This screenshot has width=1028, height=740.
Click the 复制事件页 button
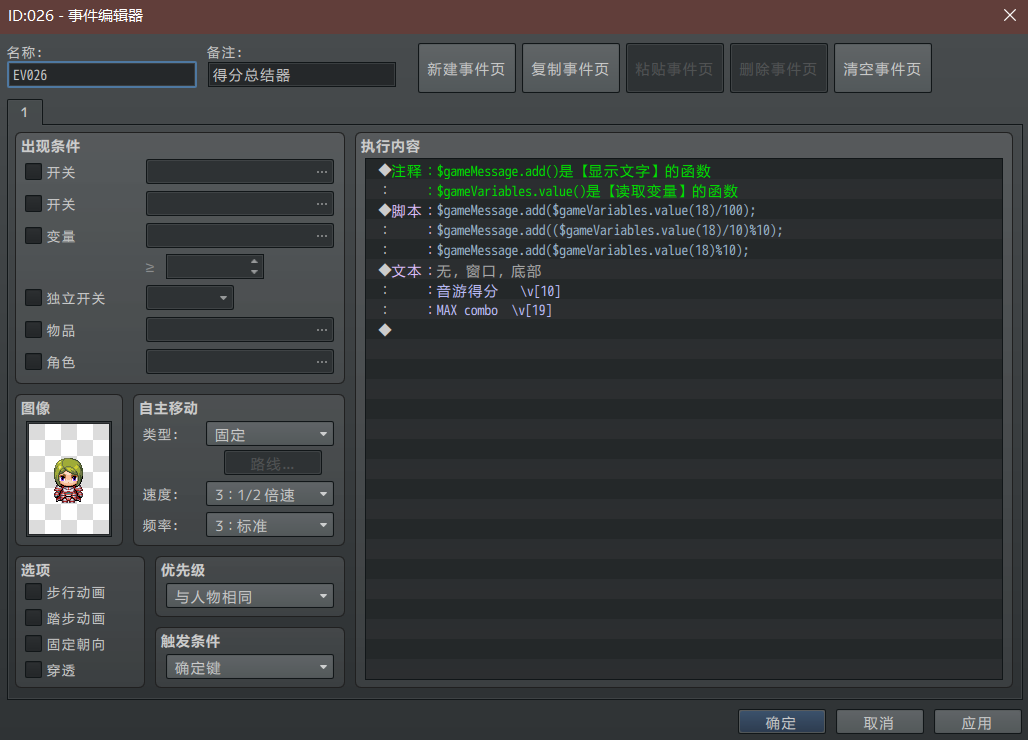click(570, 68)
